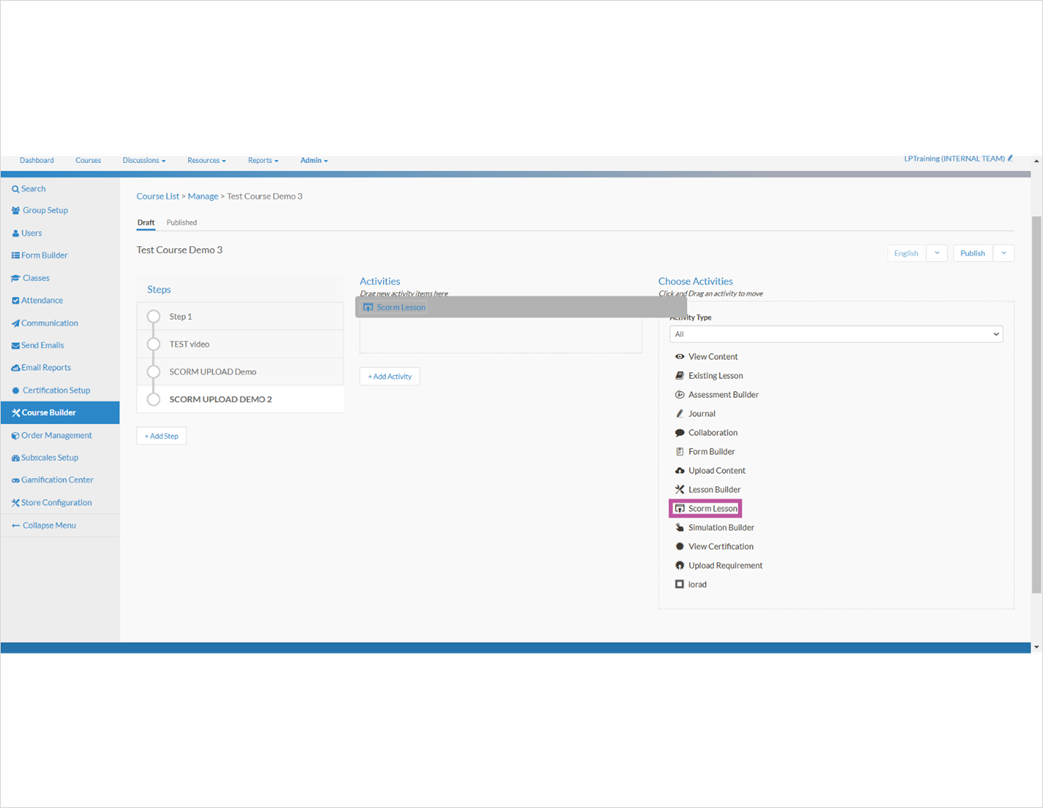Open the Publish options dropdown arrow
The height and width of the screenshot is (808, 1043).
point(1003,253)
